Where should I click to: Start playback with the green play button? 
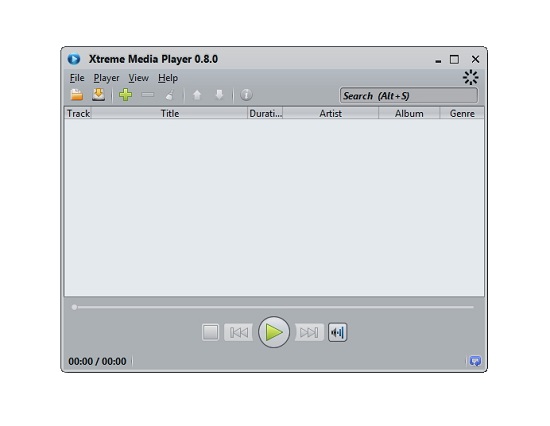click(x=274, y=332)
